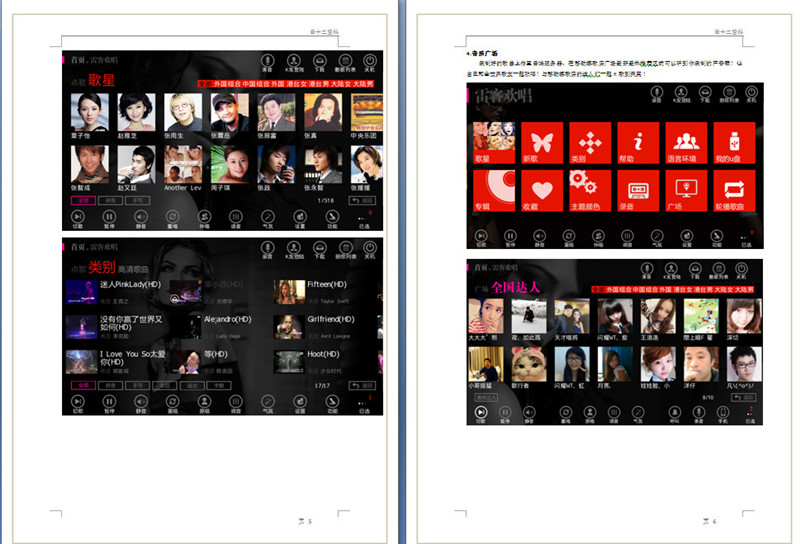The image size is (800, 544).
Task: Click the 下载 icon on the 全国达人 screen
Action: click(x=695, y=270)
